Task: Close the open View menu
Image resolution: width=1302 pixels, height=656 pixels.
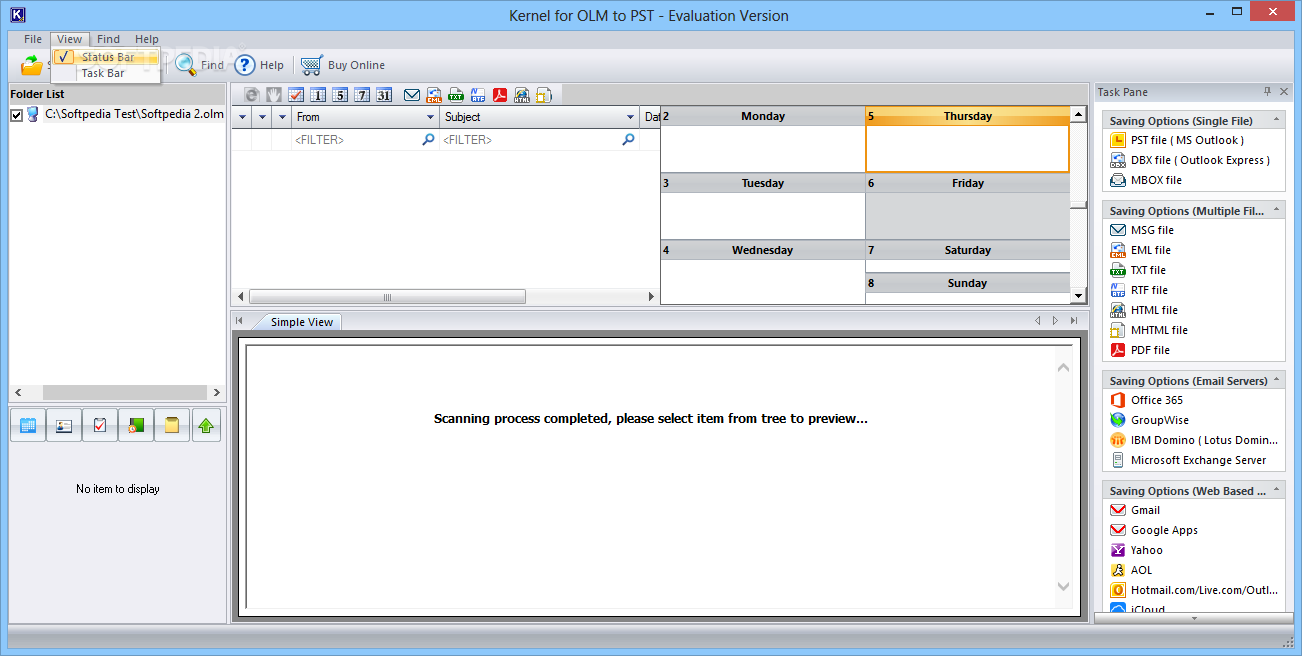Action: point(70,39)
